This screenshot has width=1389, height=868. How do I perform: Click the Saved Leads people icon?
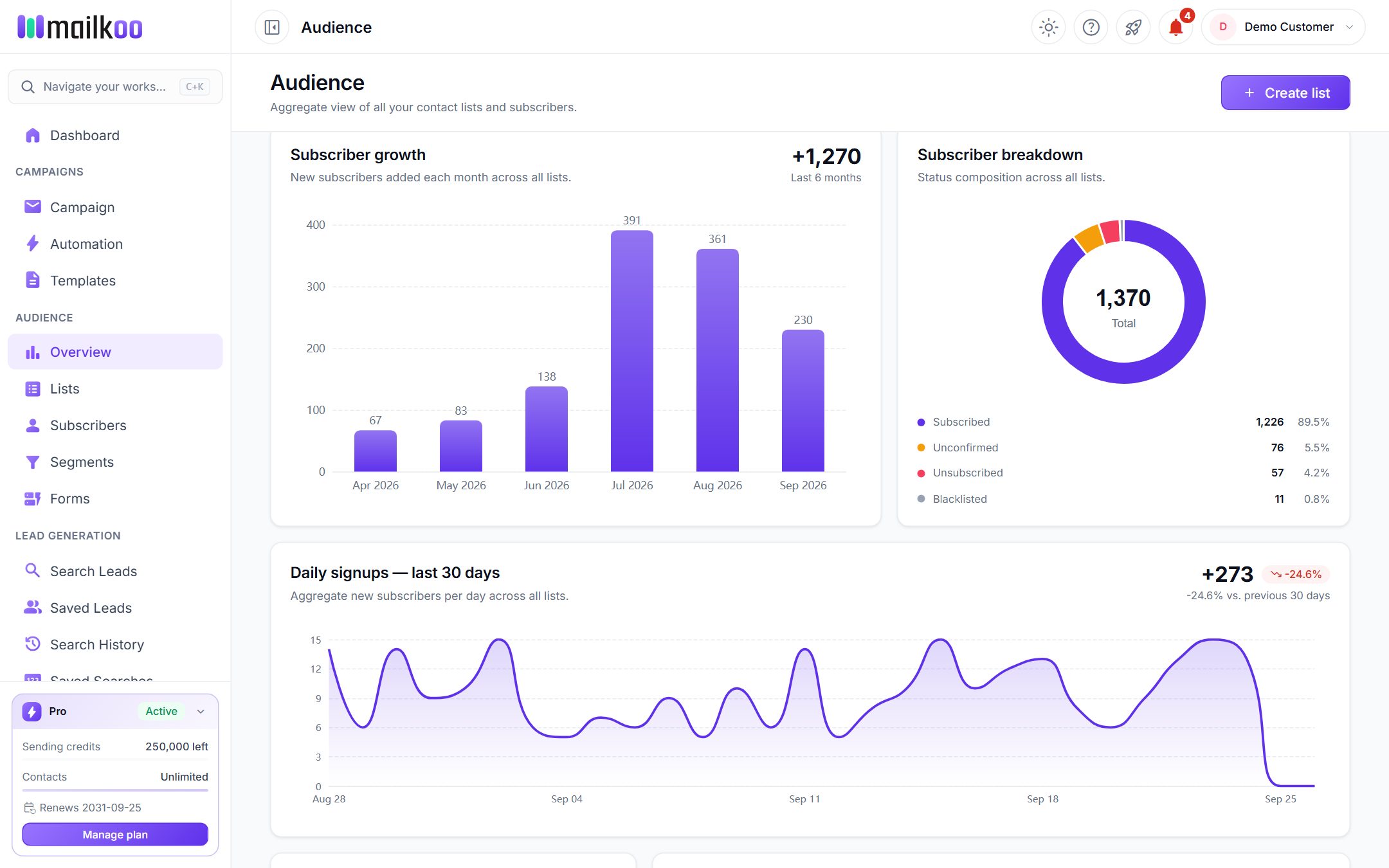click(32, 607)
